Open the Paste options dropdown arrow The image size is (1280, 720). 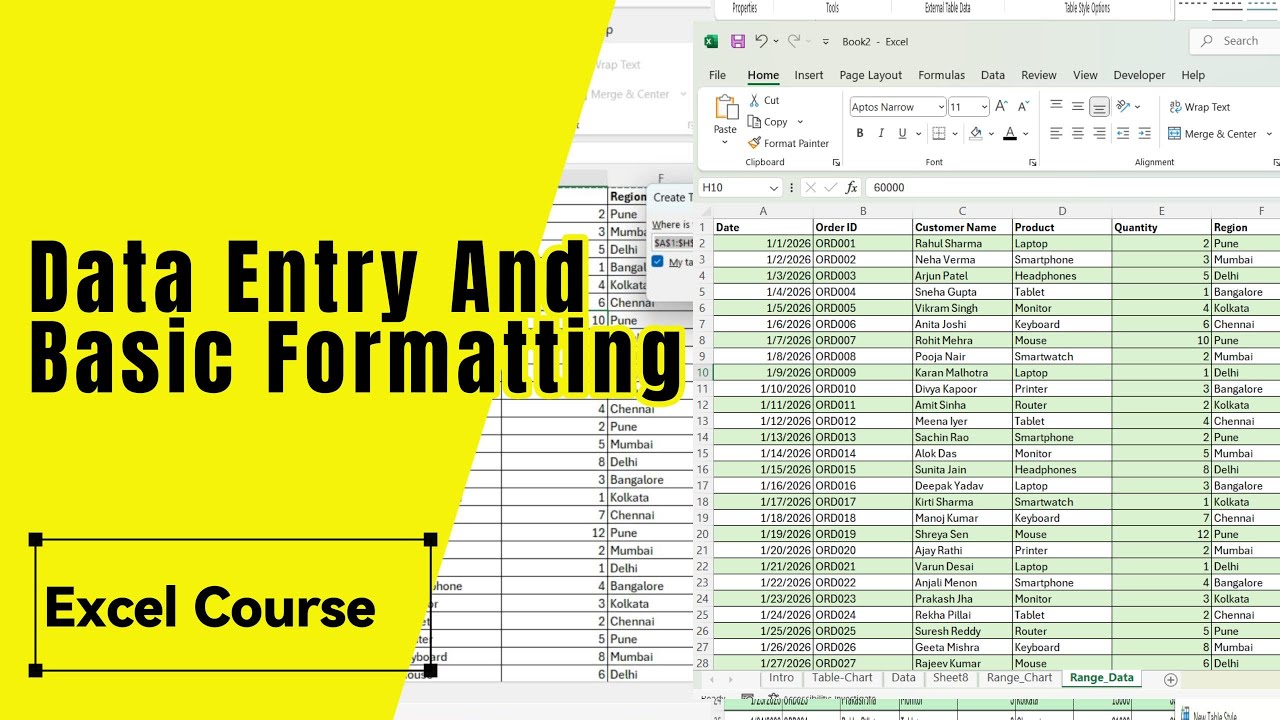(x=726, y=142)
